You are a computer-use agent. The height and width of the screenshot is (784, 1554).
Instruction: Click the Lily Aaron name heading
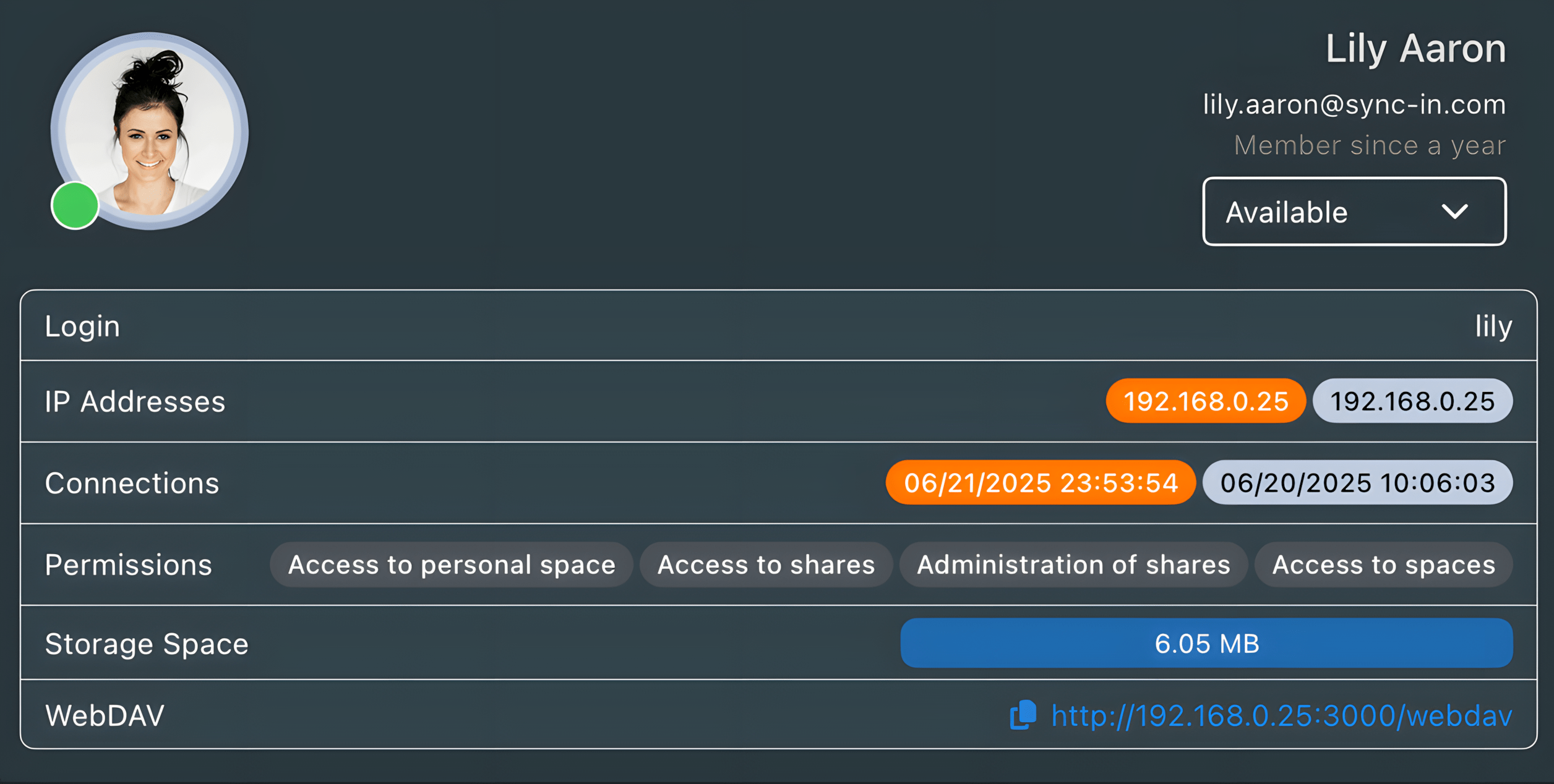1415,49
